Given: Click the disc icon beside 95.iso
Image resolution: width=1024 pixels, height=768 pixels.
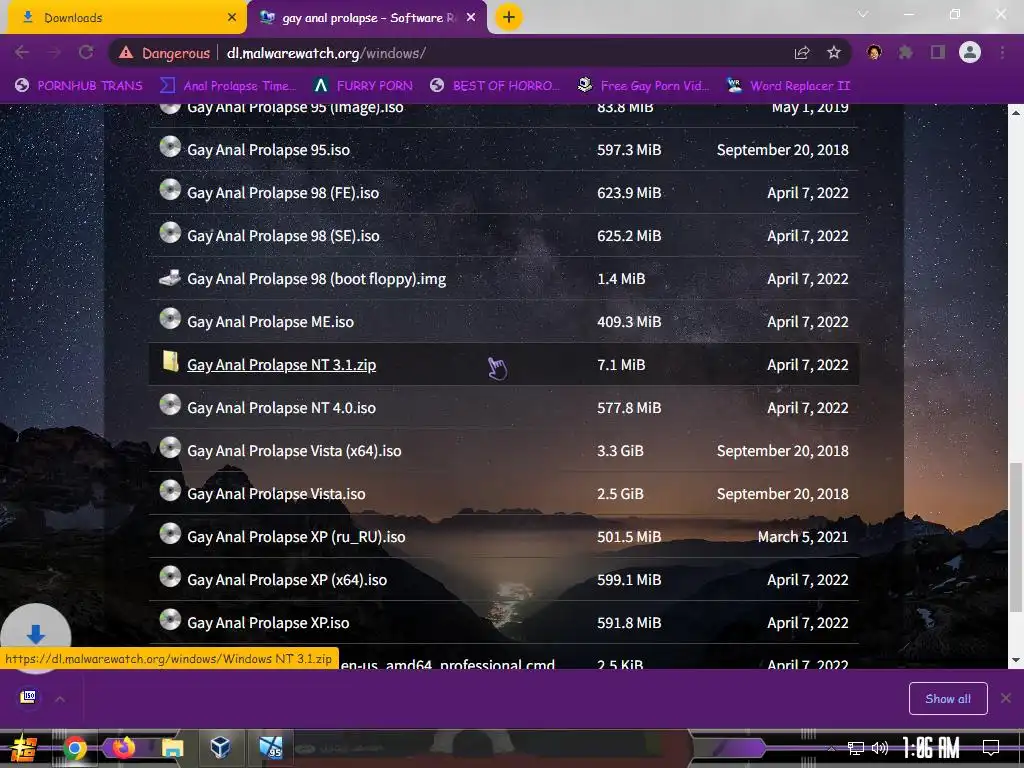Looking at the screenshot, I should [170, 146].
